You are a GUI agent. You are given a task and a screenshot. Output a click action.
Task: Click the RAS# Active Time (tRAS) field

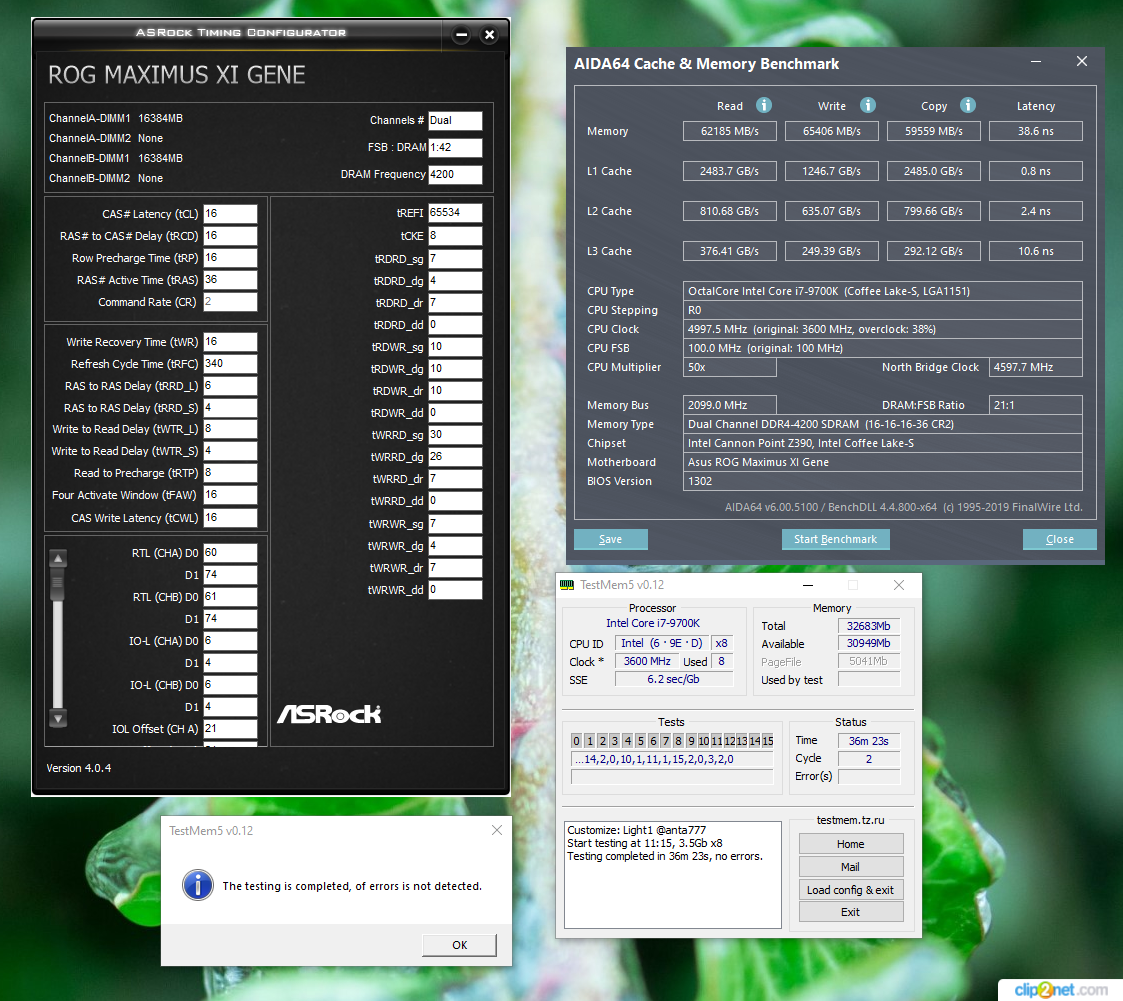point(230,280)
